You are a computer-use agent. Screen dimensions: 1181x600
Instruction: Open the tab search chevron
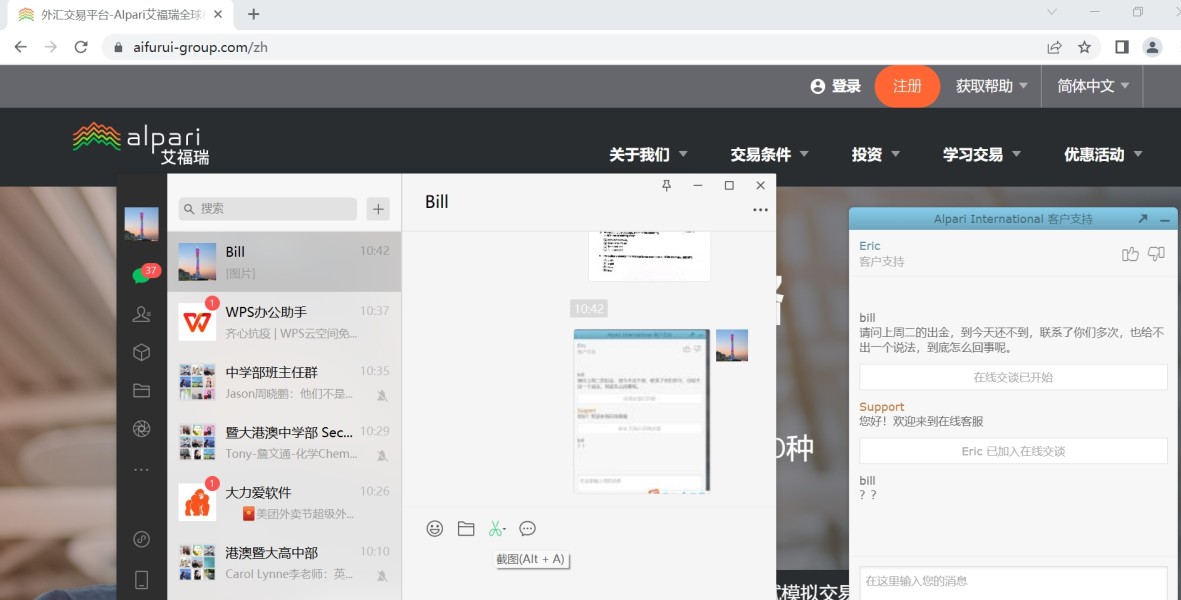click(1052, 12)
